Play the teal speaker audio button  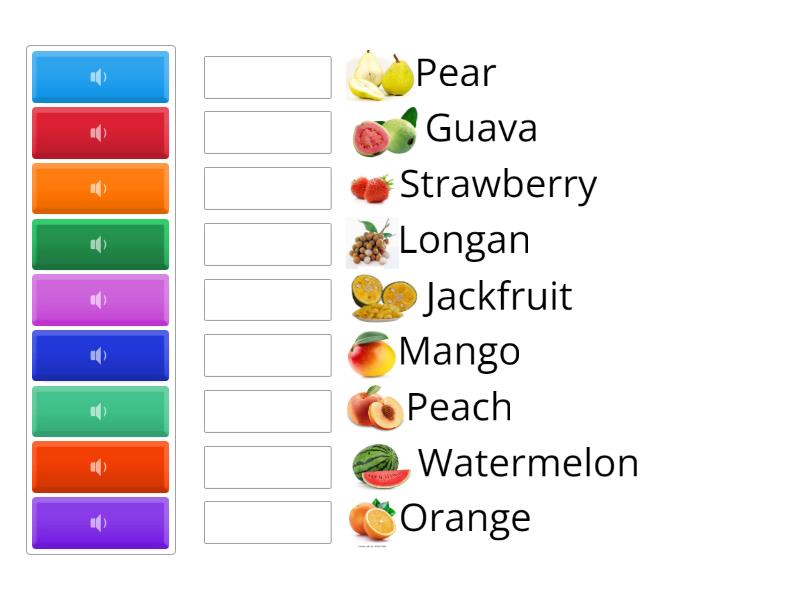point(100,411)
